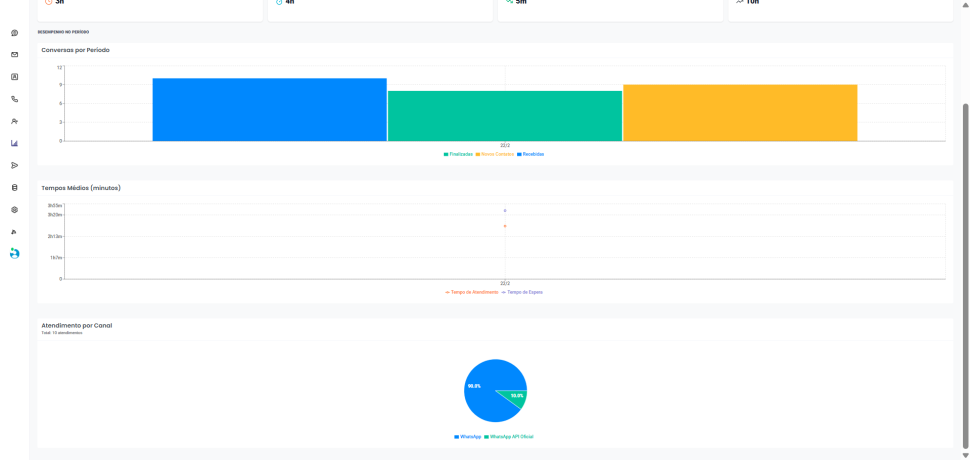The width and height of the screenshot is (970, 460).
Task: Open the chat conversations sidebar icon
Action: [14, 33]
